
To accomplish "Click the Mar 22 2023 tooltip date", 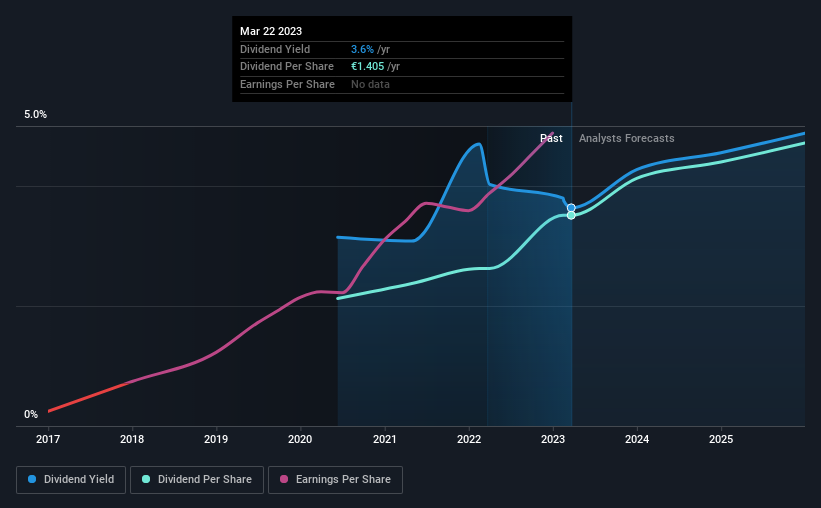I will coord(271,31).
